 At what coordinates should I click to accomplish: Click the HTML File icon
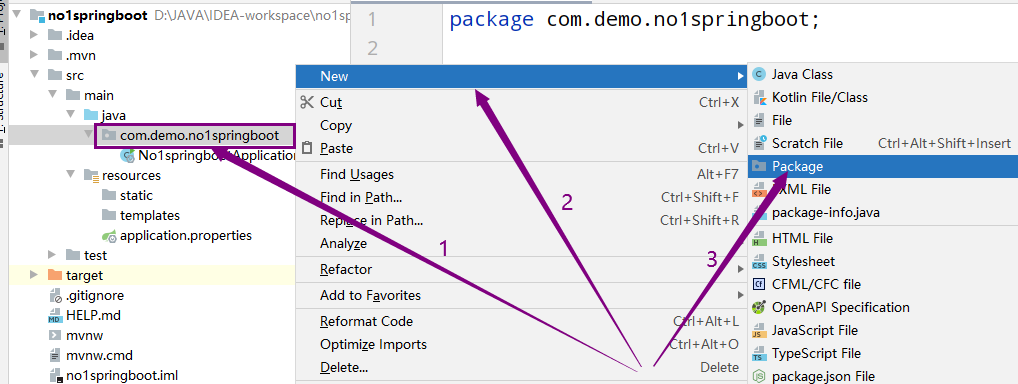click(x=758, y=238)
